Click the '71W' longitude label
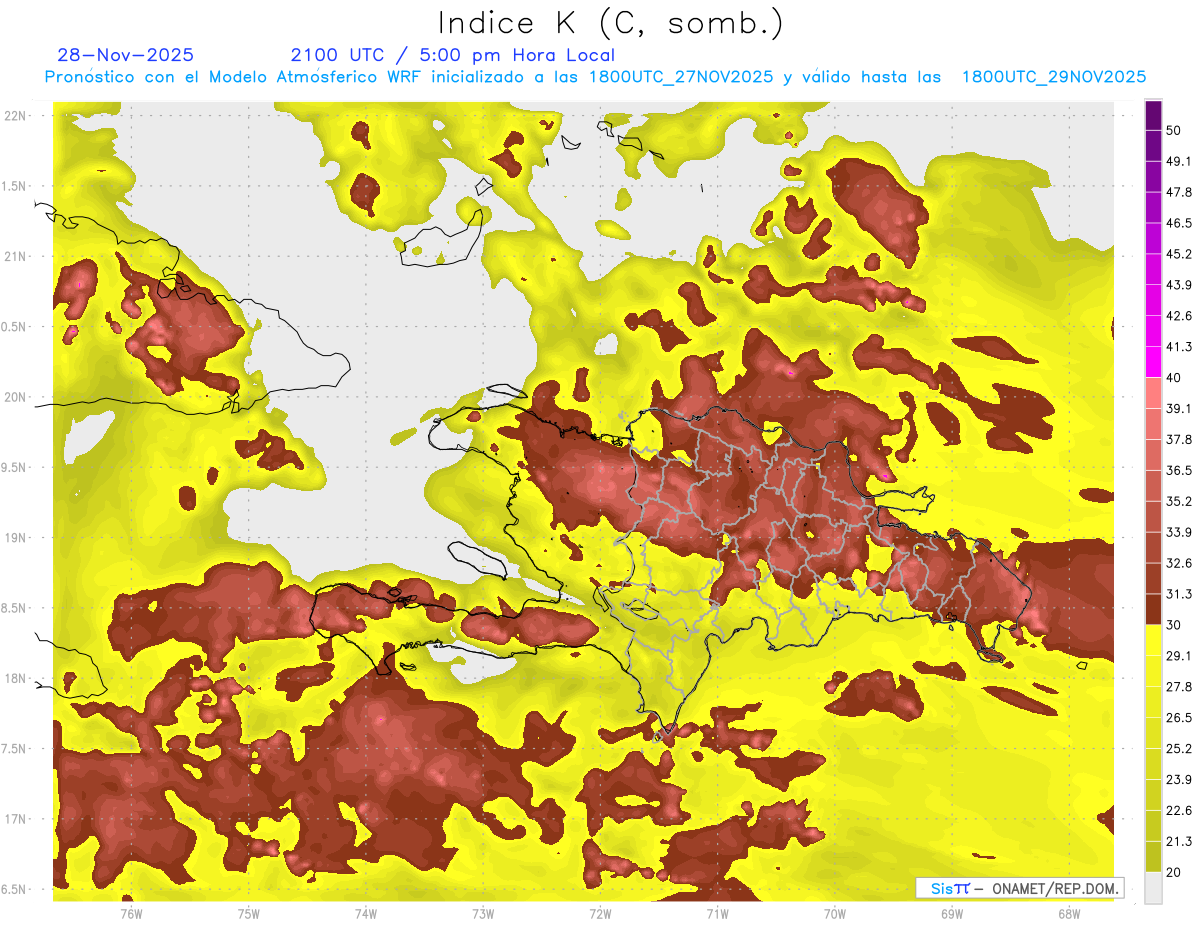This screenshot has width=1200, height=927. click(x=717, y=914)
